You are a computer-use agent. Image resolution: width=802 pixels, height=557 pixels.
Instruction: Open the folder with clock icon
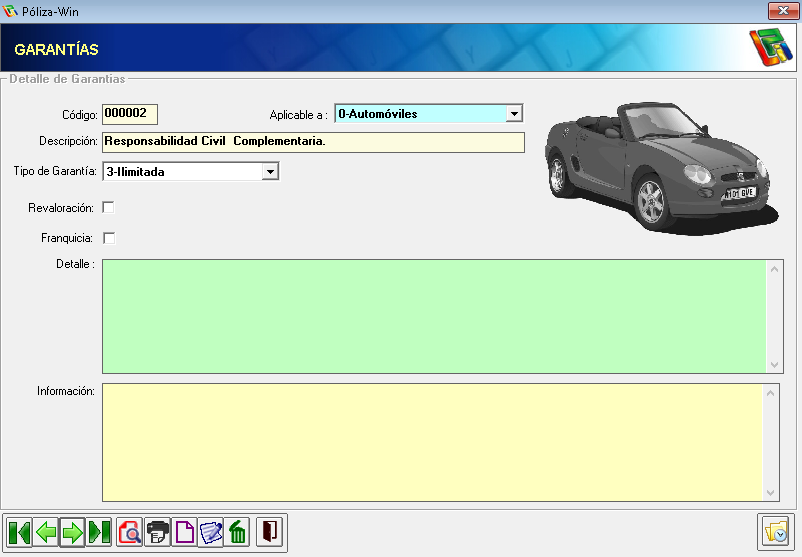tap(775, 532)
